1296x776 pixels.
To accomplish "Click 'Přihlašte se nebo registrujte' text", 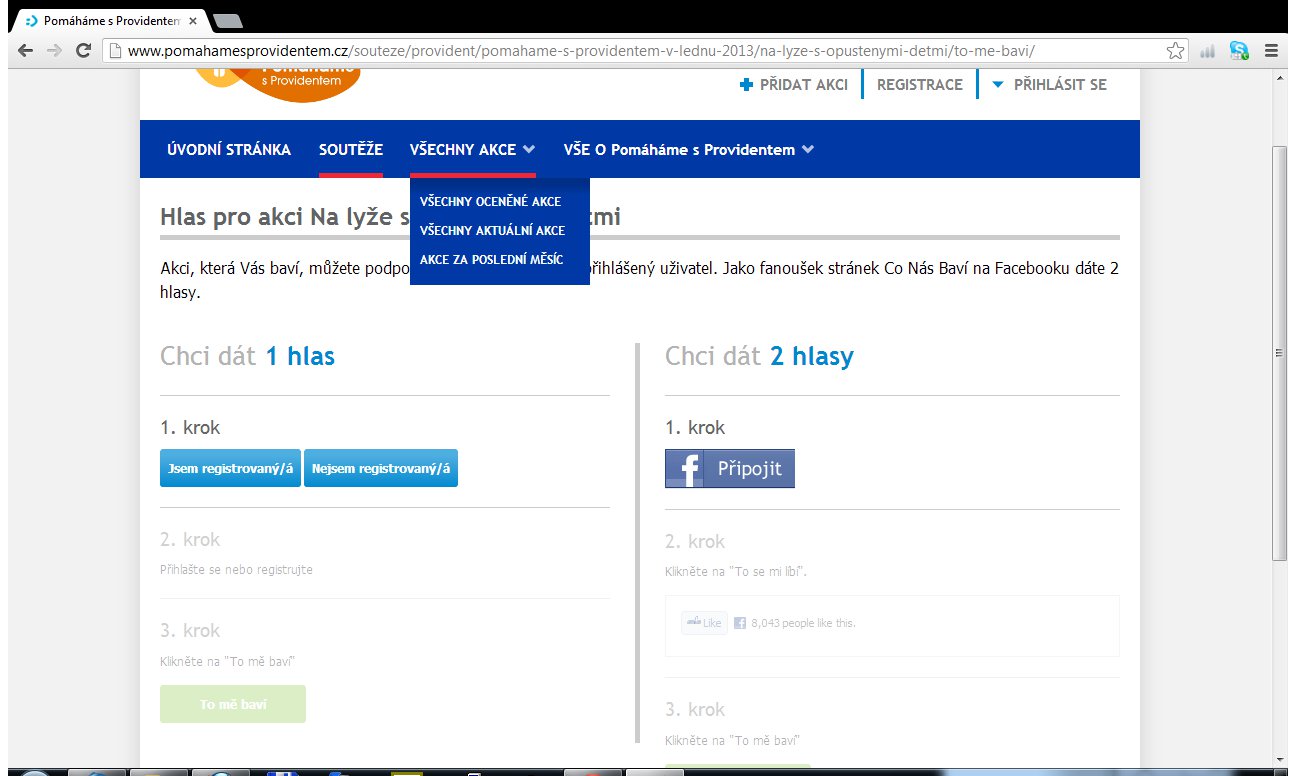I will tap(236, 570).
